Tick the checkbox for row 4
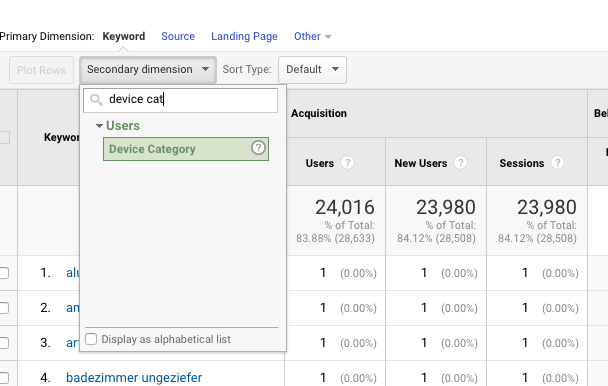This screenshot has height=386, width=608. click(3, 377)
